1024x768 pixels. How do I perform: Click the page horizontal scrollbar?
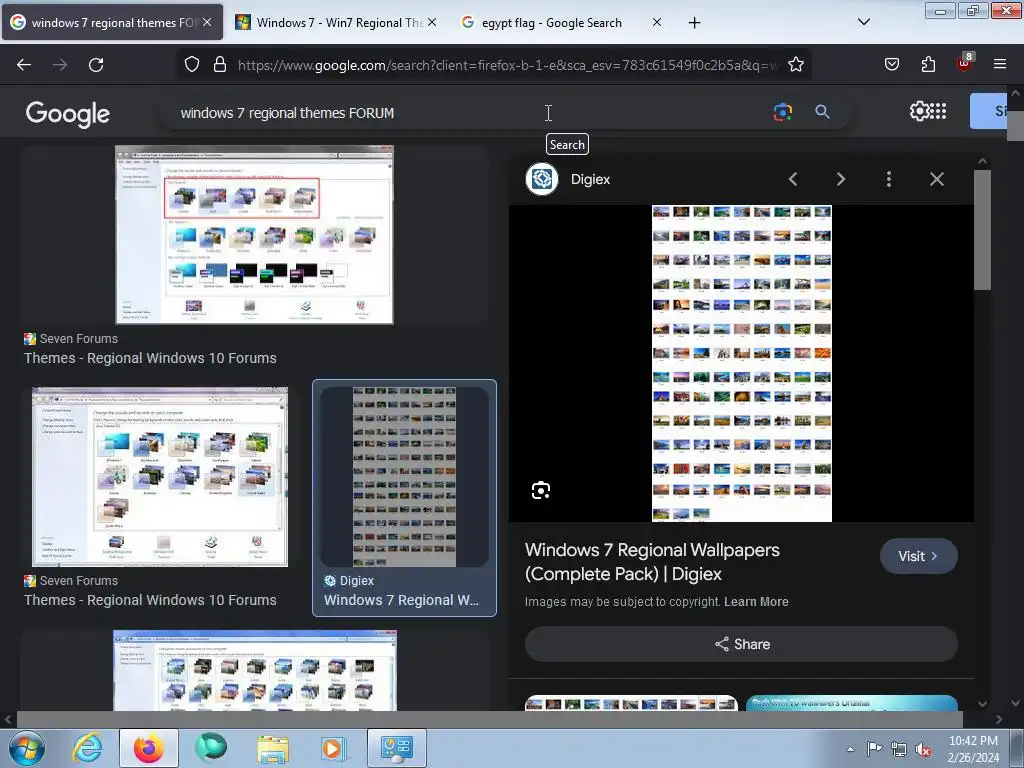[x=490, y=720]
